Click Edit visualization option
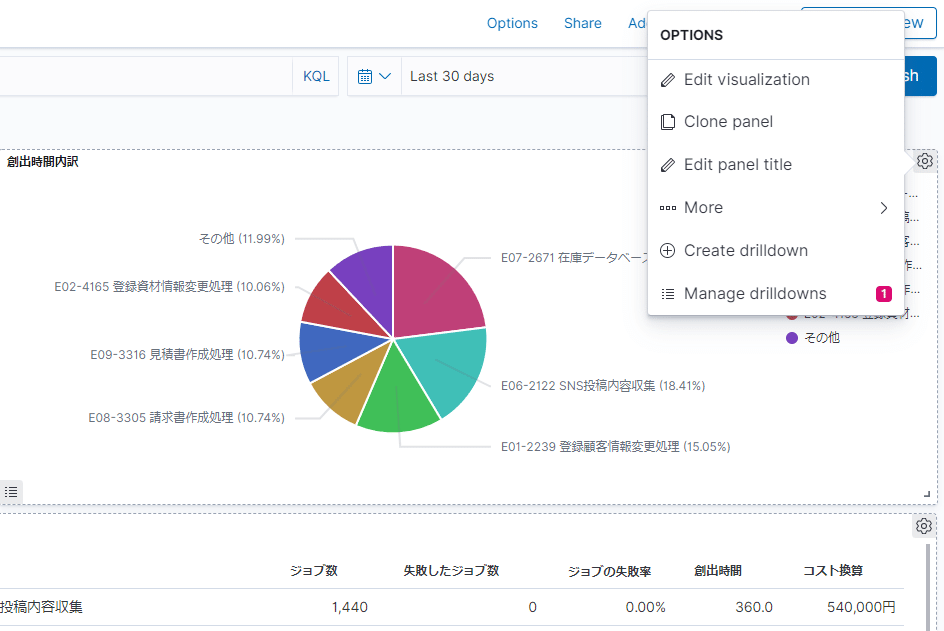Screen dimensions: 944x631 [x=775, y=79]
